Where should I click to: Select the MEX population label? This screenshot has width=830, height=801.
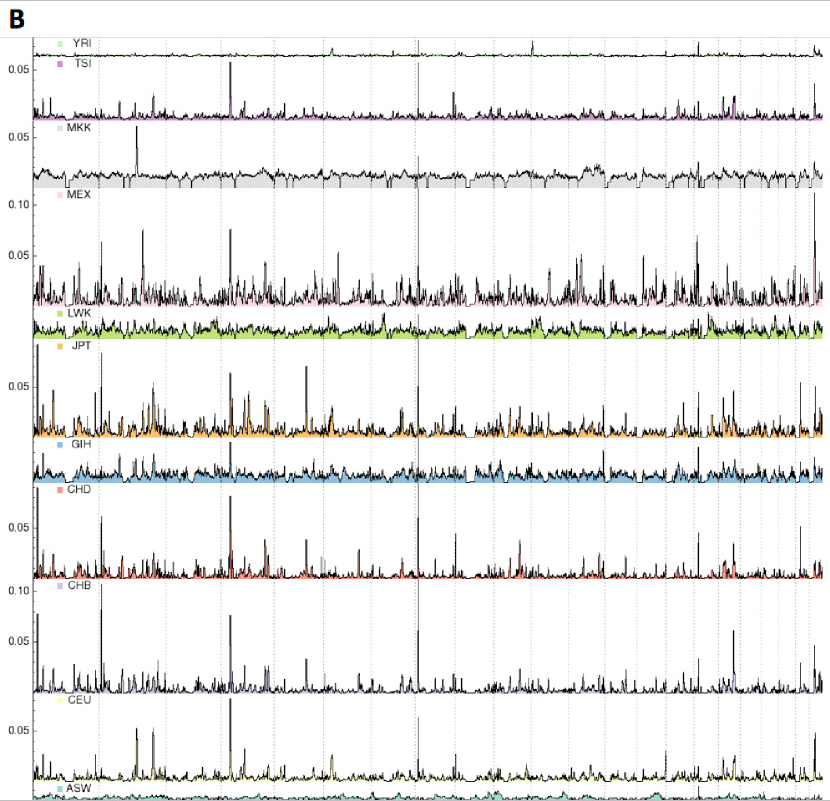[79, 194]
